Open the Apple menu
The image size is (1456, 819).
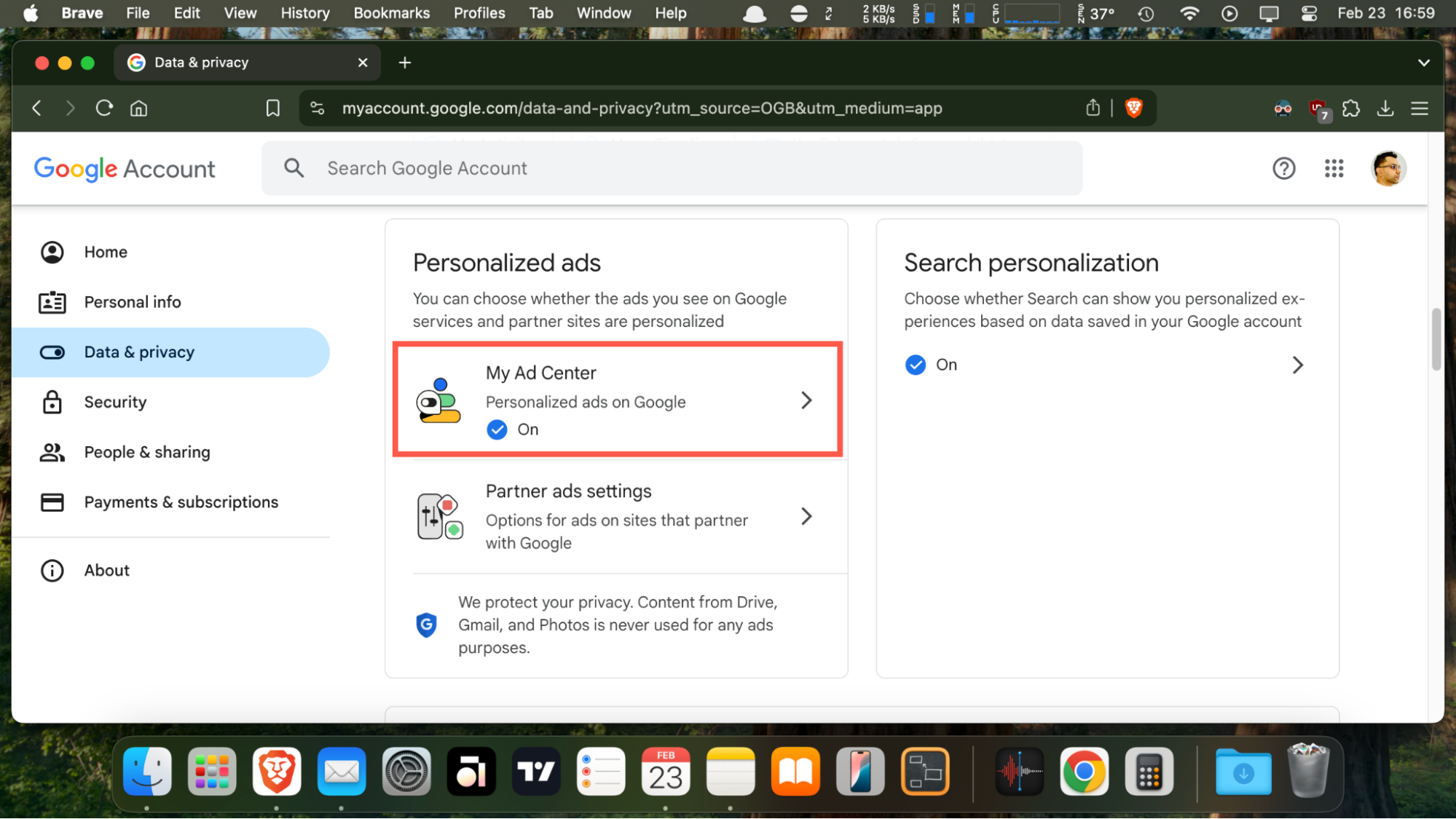(x=31, y=13)
